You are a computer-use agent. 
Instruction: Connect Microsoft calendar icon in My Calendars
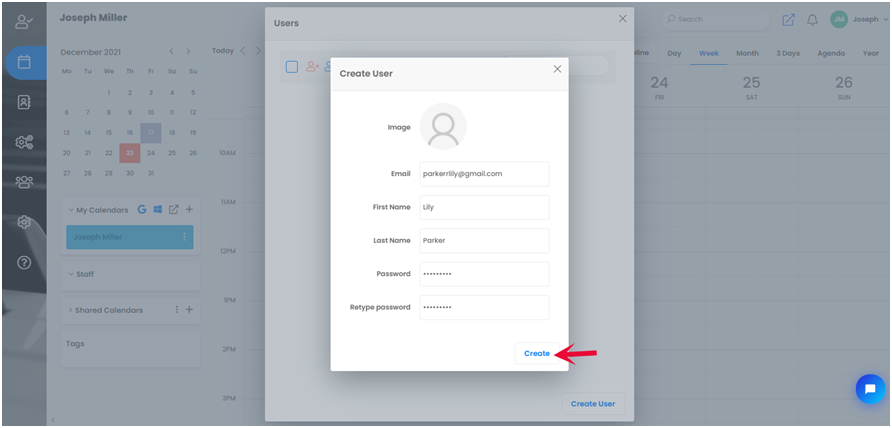pos(158,209)
